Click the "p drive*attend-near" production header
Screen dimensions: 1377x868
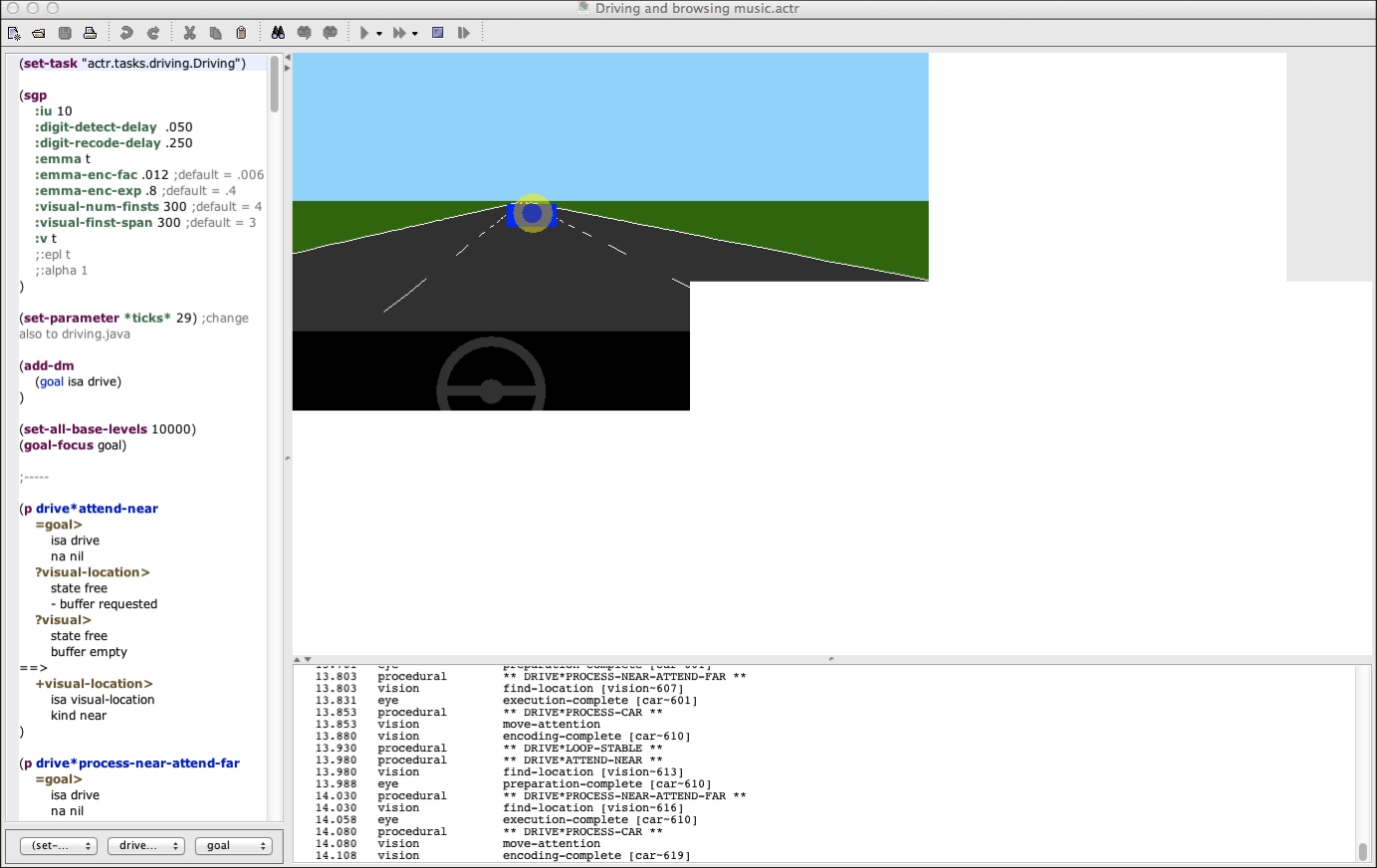click(89, 508)
